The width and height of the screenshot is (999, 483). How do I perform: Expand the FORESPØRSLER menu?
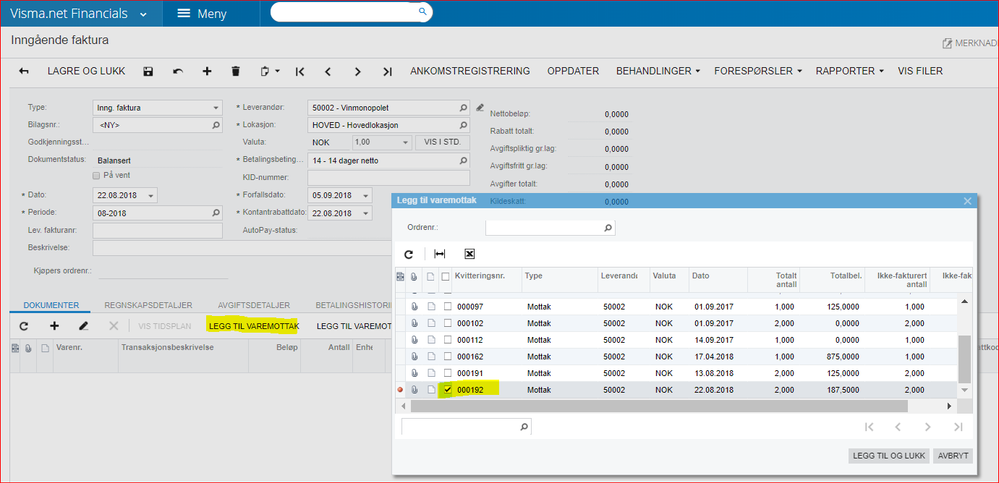[x=758, y=71]
